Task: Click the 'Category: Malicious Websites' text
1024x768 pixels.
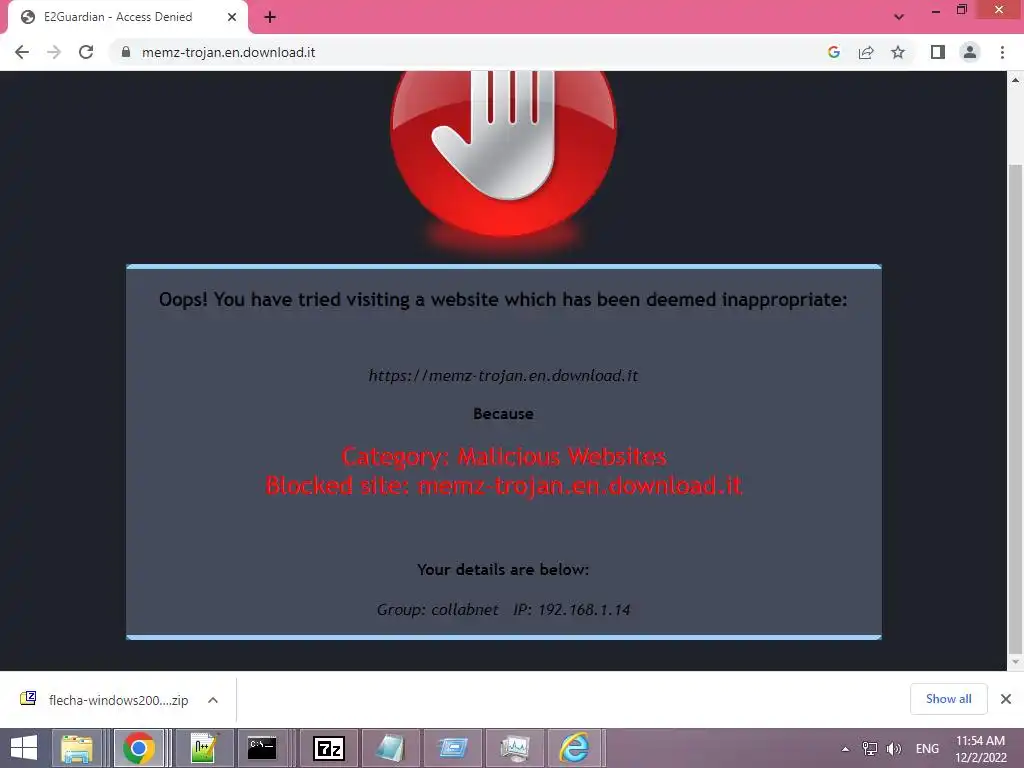Action: (504, 456)
